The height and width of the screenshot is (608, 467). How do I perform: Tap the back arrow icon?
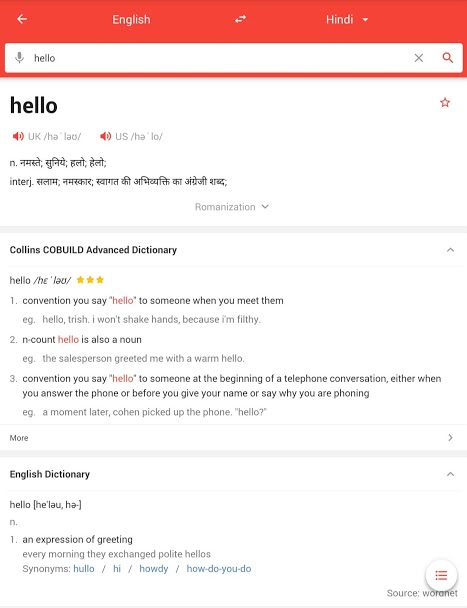point(22,19)
